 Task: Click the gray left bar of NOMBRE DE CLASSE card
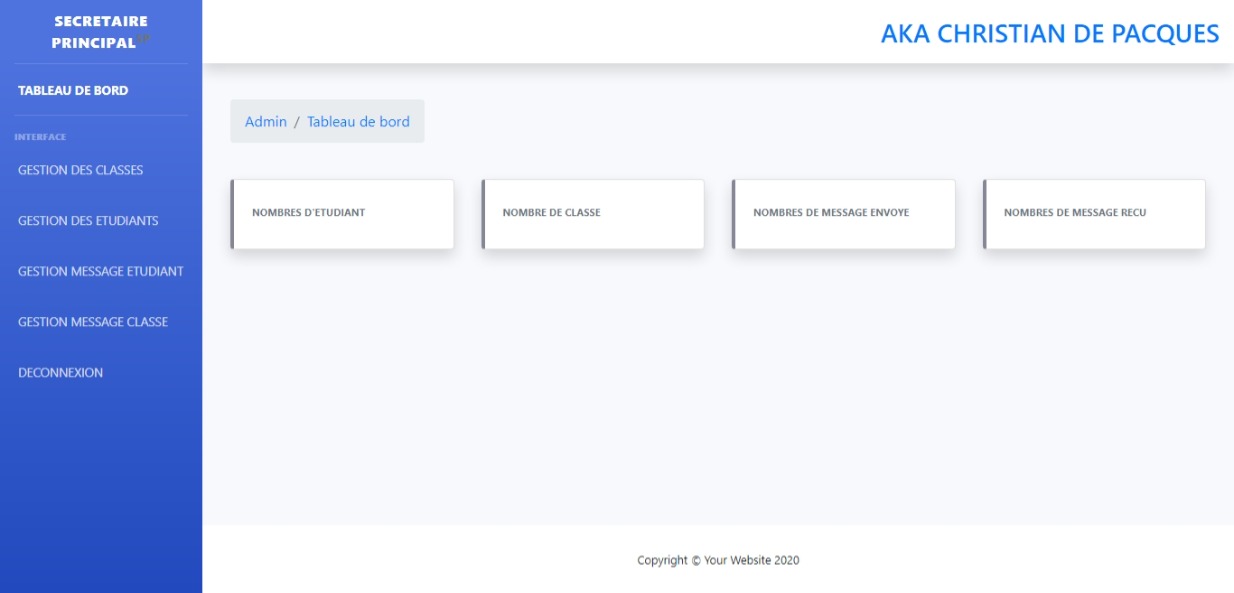(x=483, y=214)
